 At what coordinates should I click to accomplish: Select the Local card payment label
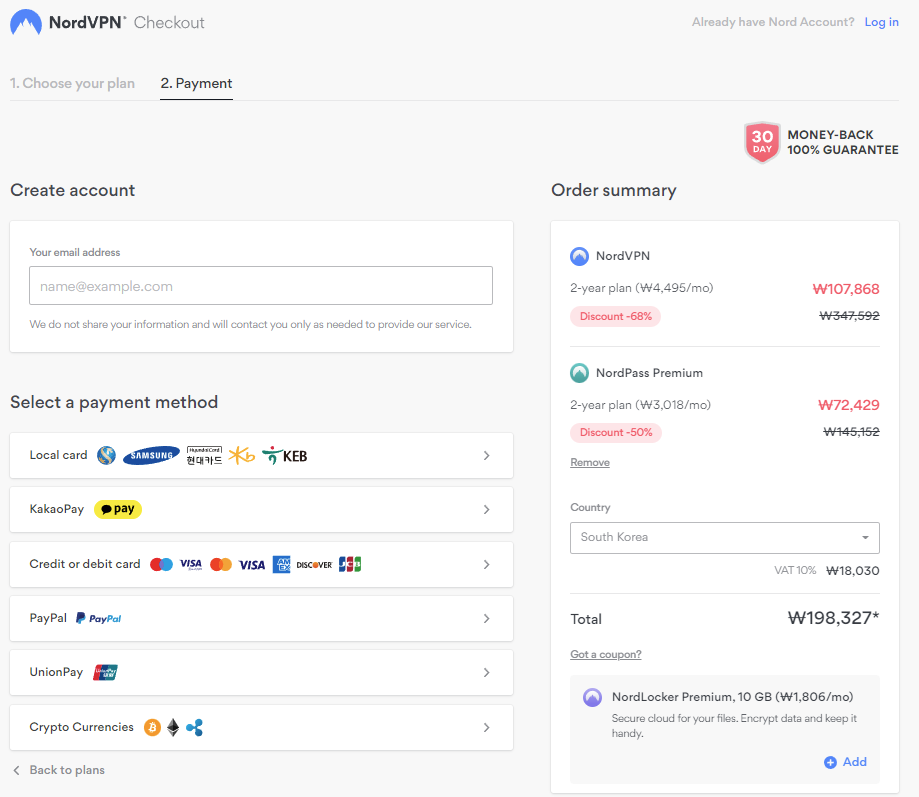(x=58, y=455)
